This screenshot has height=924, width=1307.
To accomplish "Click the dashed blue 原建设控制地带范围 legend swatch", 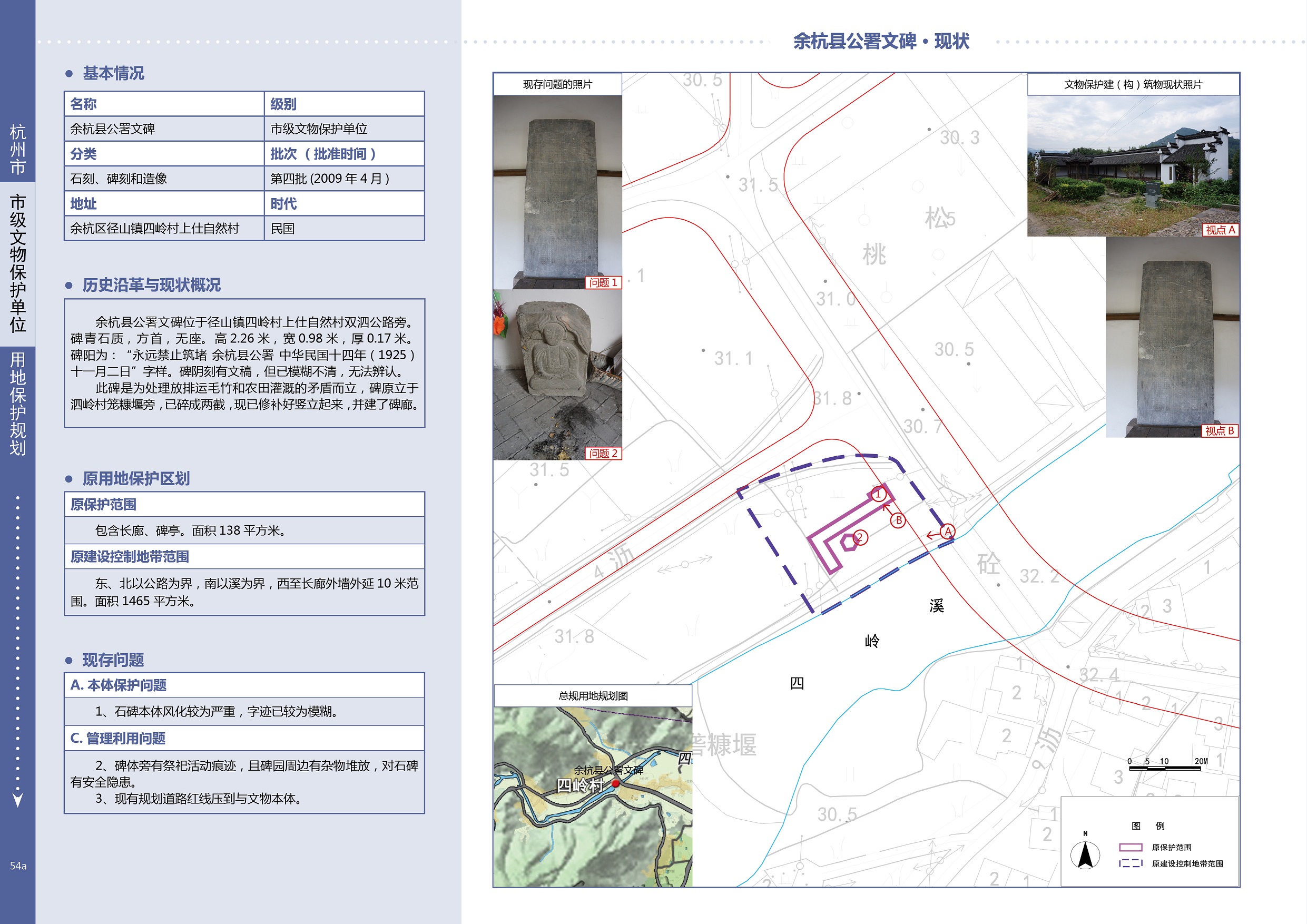I will click(x=1131, y=863).
